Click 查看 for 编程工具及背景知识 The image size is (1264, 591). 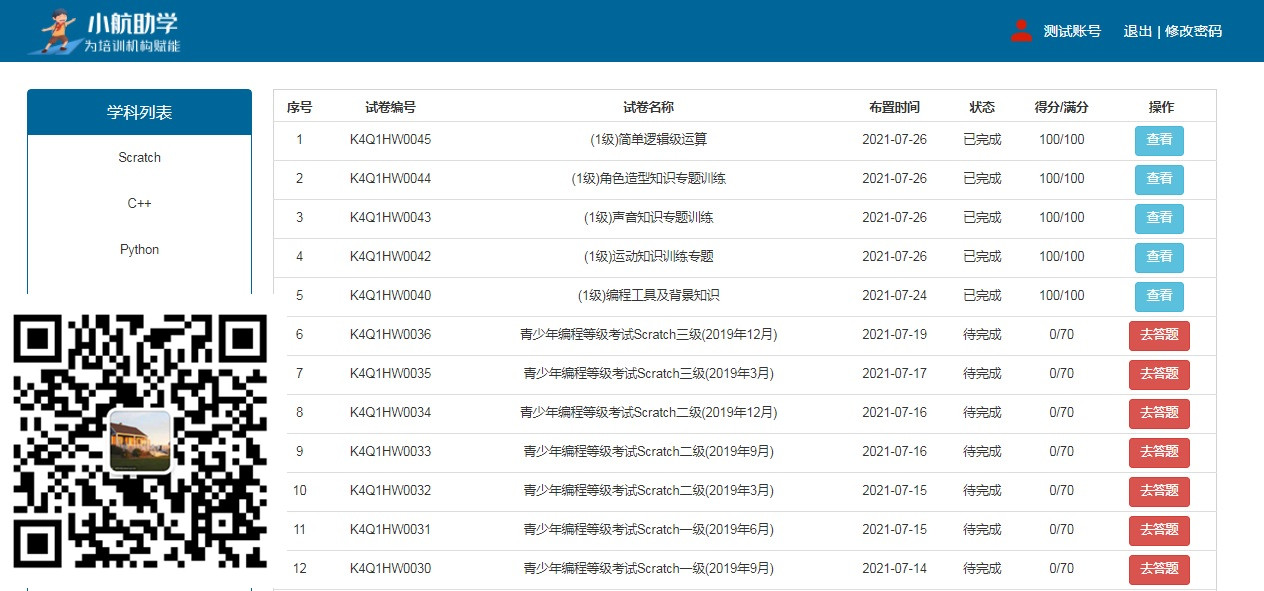click(x=1159, y=296)
